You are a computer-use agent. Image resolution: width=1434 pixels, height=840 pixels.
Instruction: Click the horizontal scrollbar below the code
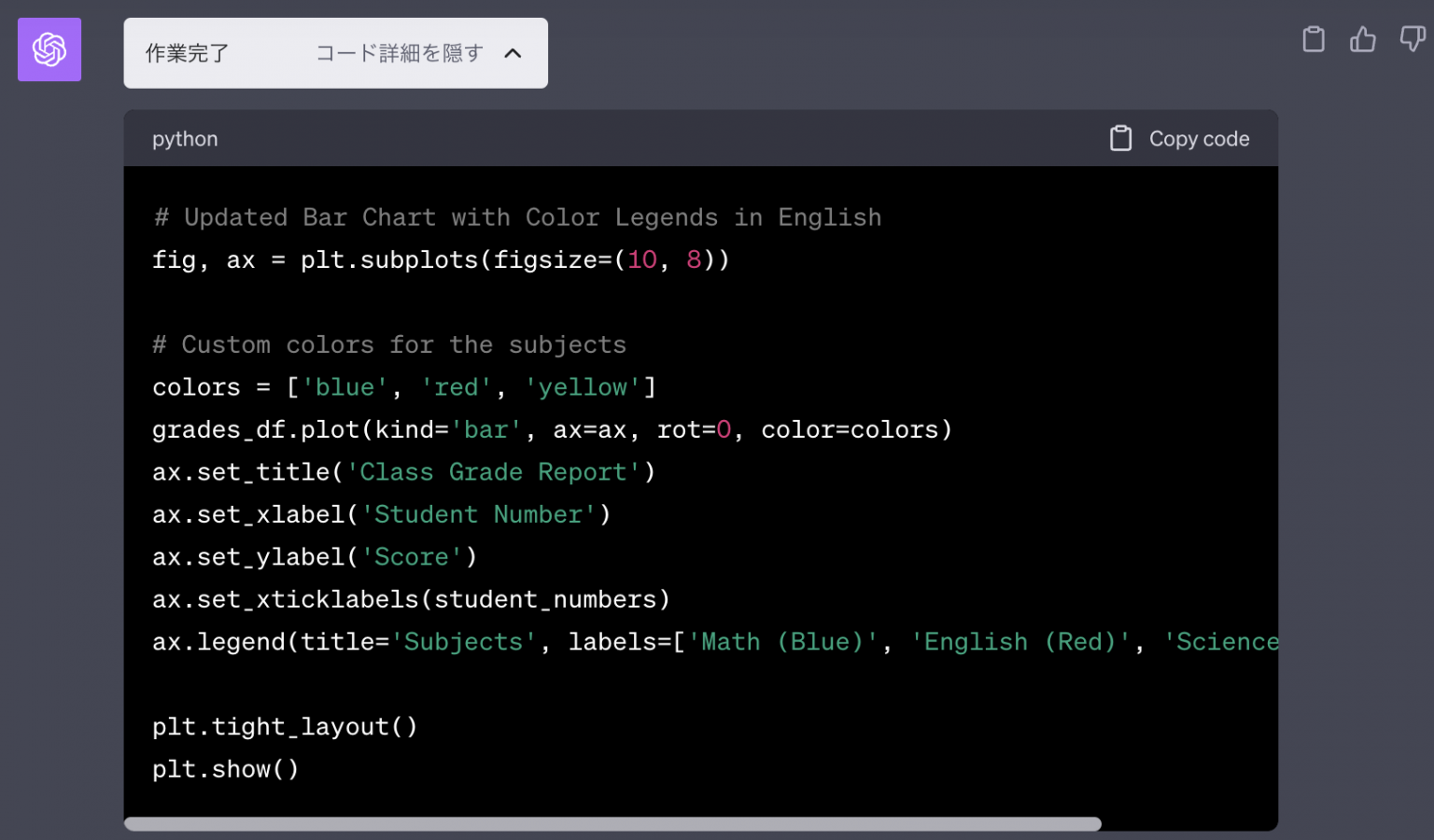click(612, 823)
